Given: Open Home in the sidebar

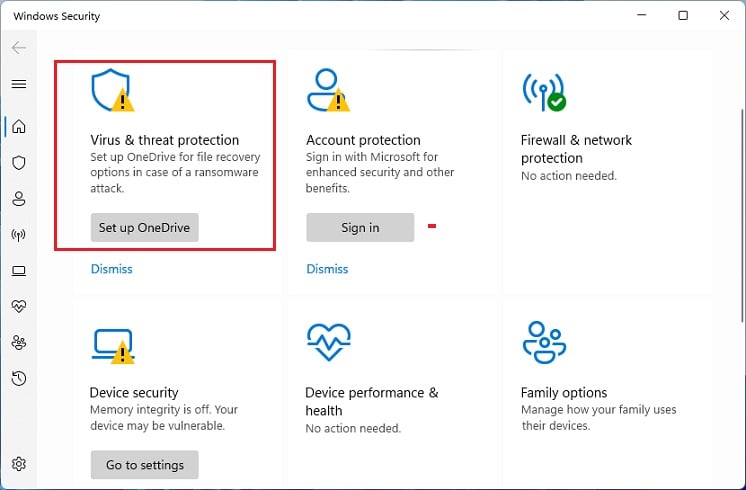Looking at the screenshot, I should pos(18,127).
